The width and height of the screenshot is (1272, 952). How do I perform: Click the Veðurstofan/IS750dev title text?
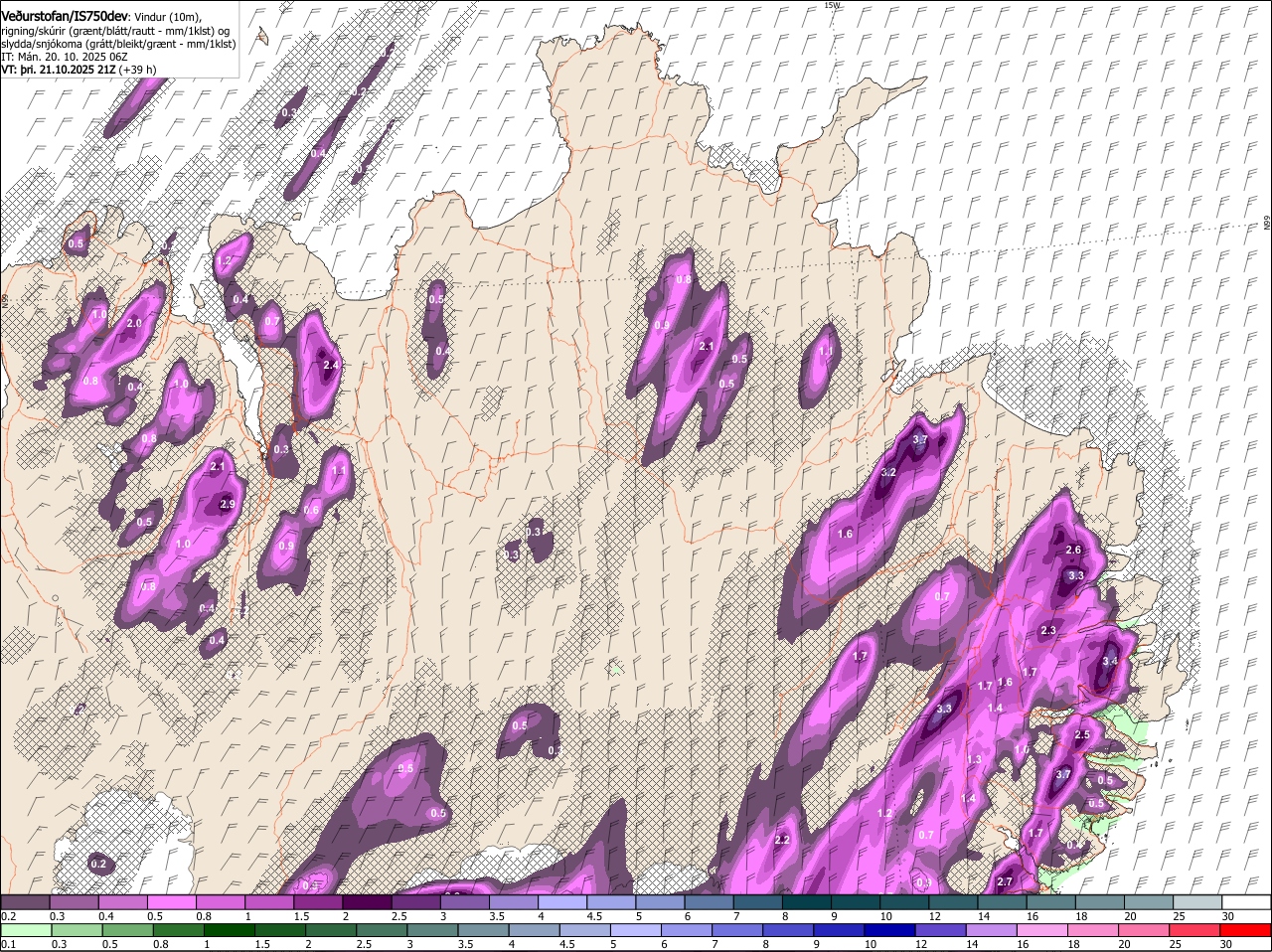[x=64, y=15]
